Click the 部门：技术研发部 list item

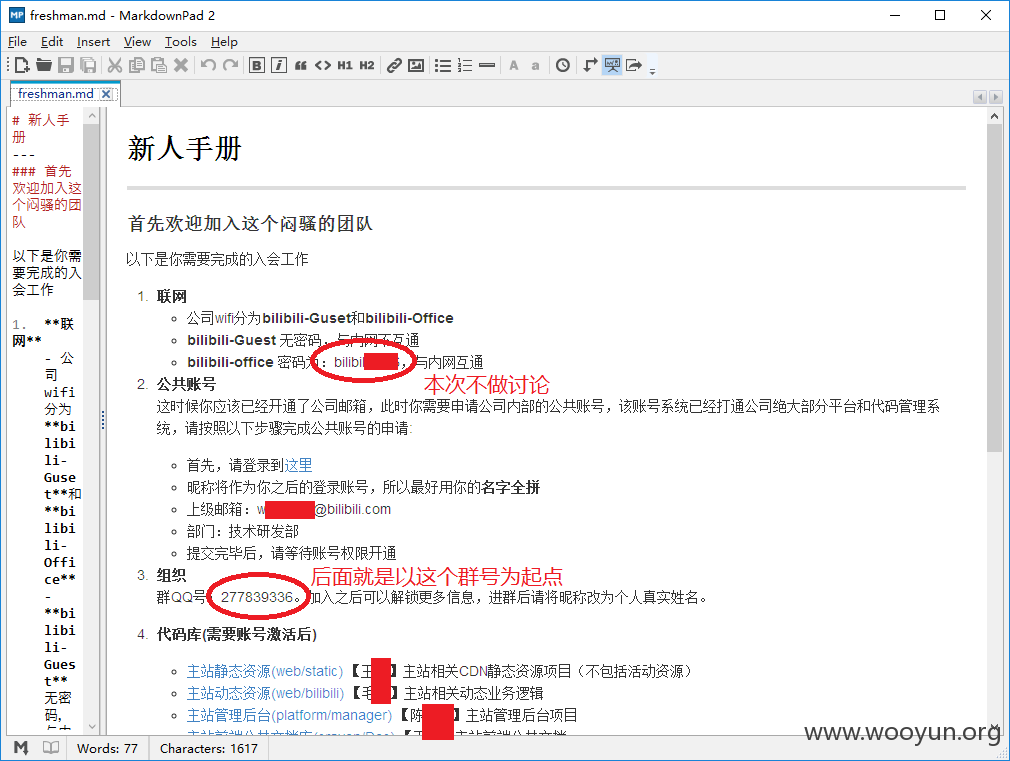242,532
